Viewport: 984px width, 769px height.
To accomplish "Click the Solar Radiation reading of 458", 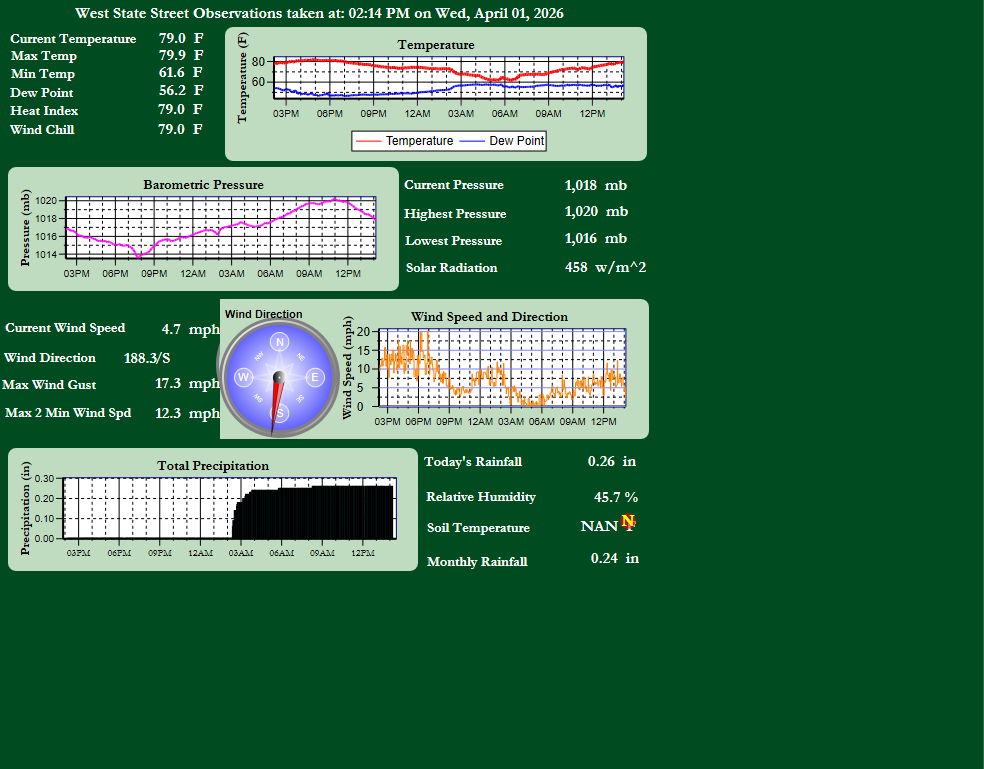I will click(576, 267).
